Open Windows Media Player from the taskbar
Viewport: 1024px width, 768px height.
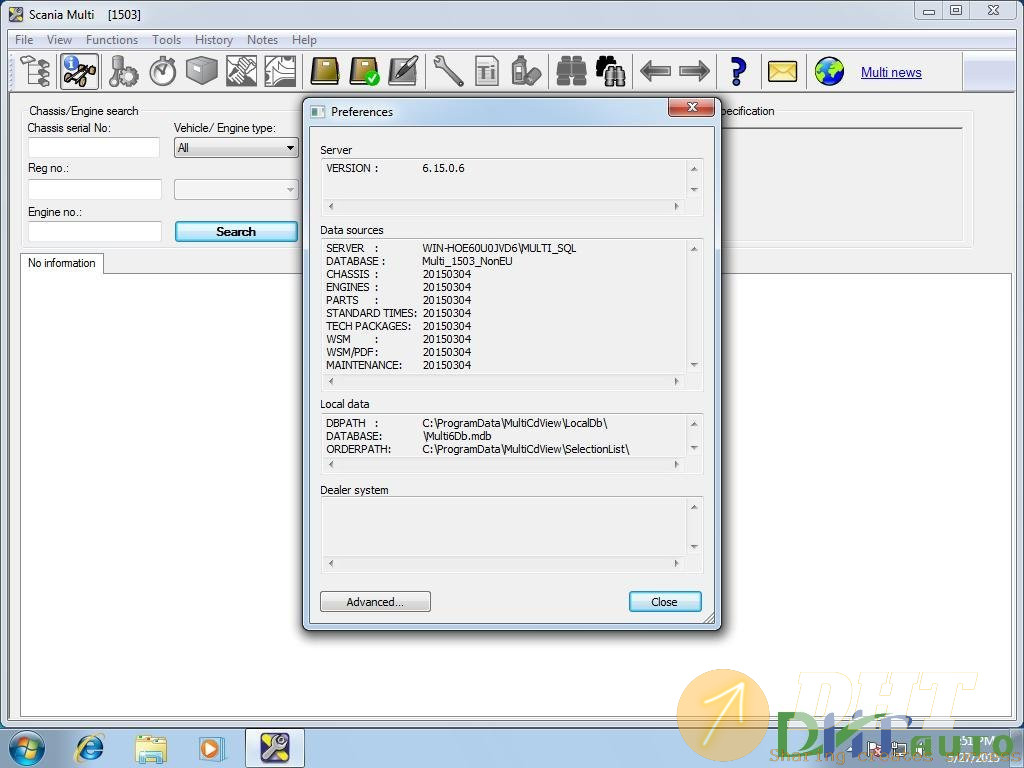click(x=212, y=748)
